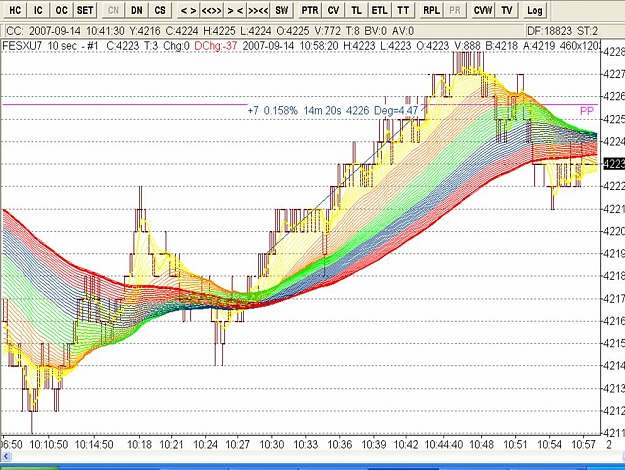Click the highlighted 4223 current price label
The height and width of the screenshot is (470, 625).
(613, 164)
